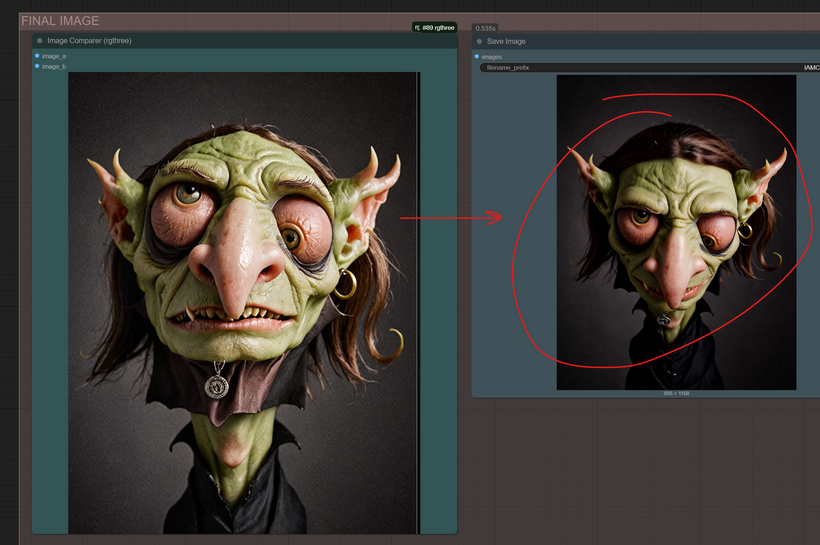
Task: Click the image_a input label
Action: (53, 56)
